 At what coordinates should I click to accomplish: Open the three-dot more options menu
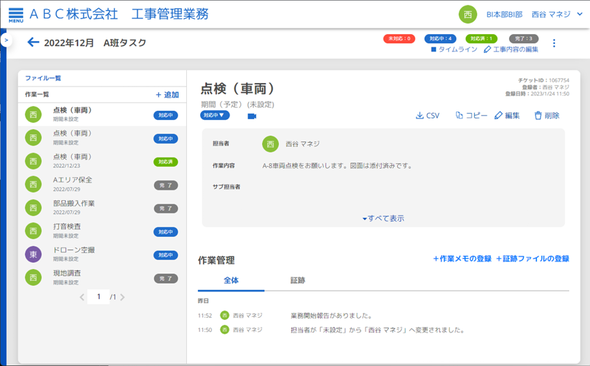click(x=554, y=43)
